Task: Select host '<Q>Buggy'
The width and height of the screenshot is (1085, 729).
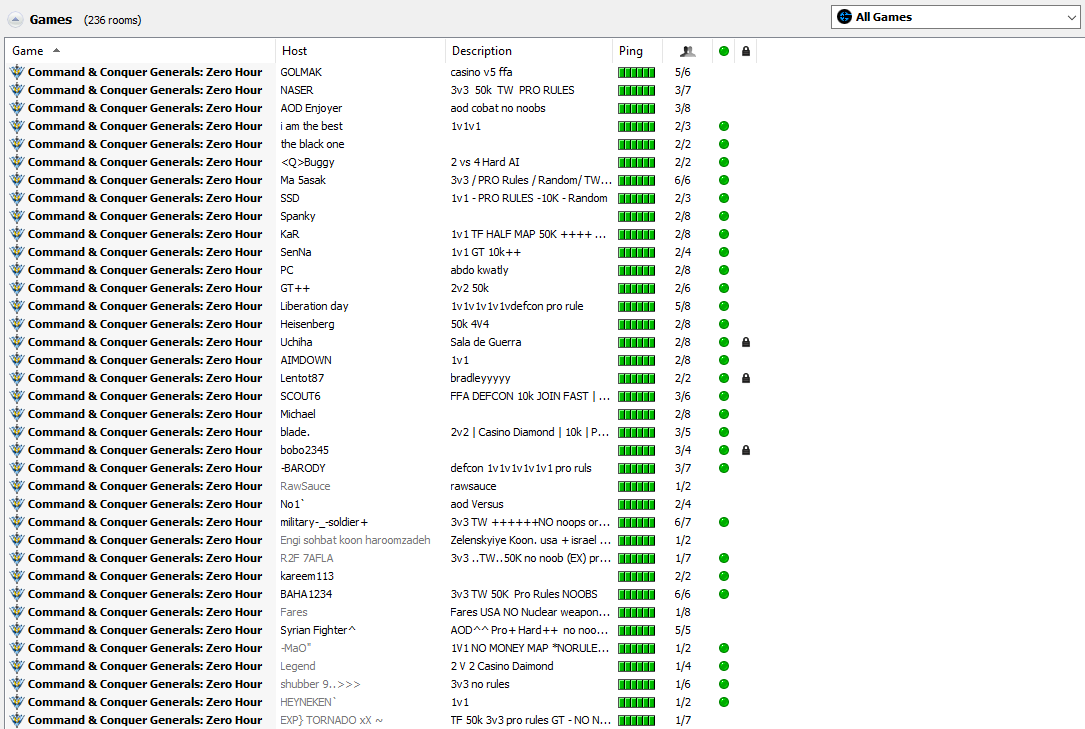Action: (307, 162)
